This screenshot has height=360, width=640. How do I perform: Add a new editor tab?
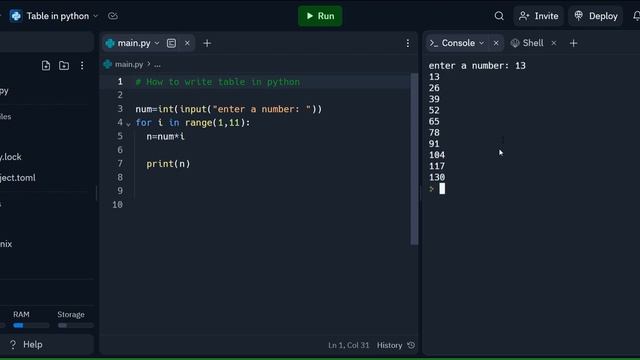point(207,43)
